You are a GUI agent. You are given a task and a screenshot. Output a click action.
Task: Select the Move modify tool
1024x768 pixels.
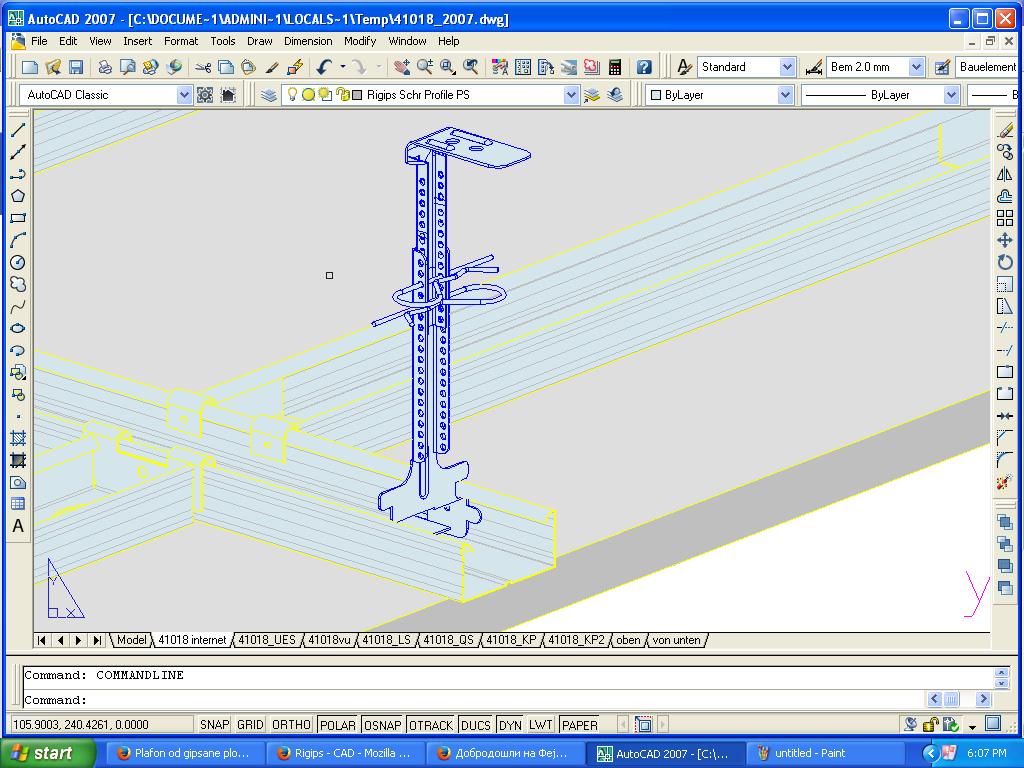pyautogui.click(x=1005, y=240)
